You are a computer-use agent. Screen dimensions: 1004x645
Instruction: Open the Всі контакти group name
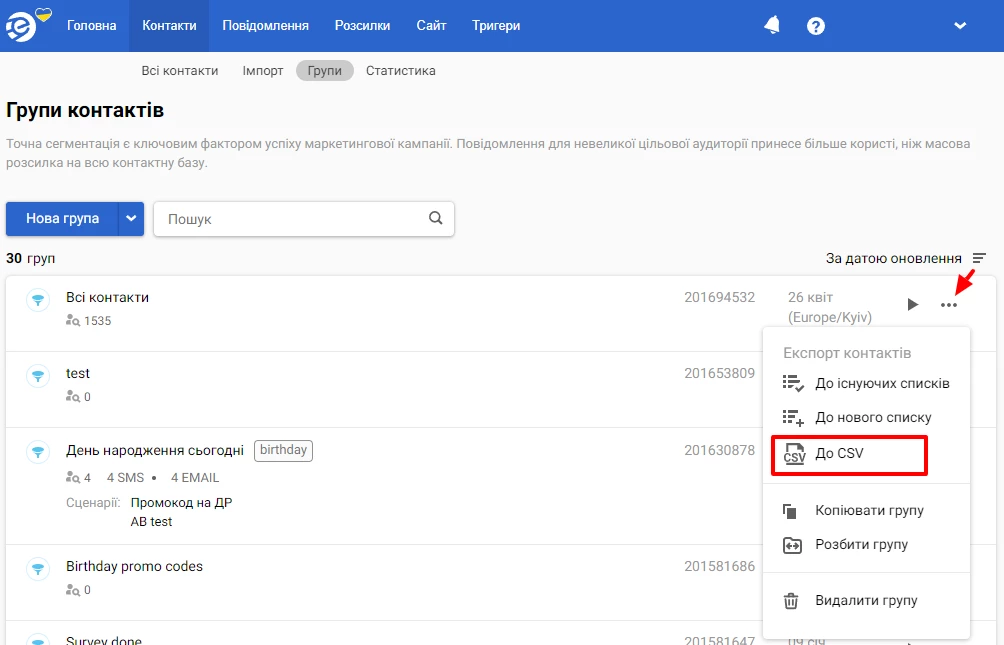[x=107, y=297]
